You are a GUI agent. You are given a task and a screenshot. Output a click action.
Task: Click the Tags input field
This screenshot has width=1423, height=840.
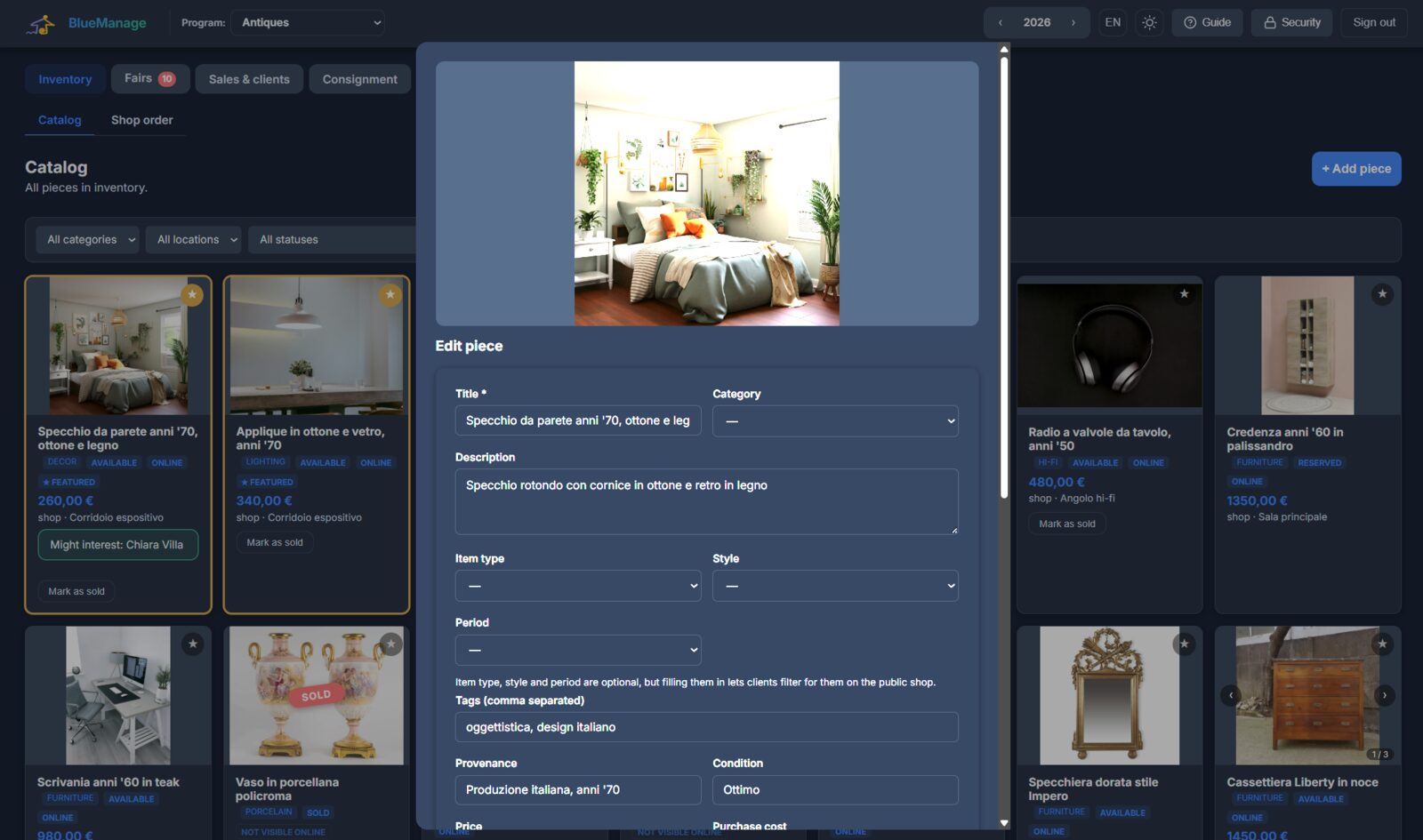point(707,727)
